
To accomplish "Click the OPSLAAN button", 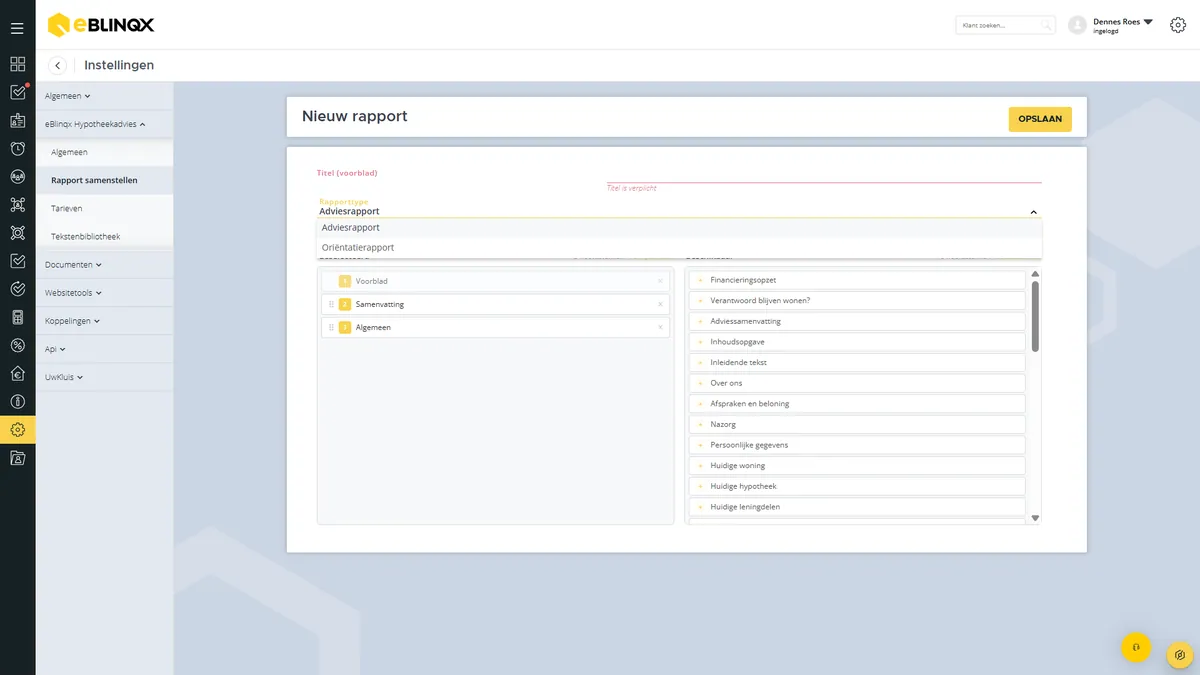I will pos(1040,119).
